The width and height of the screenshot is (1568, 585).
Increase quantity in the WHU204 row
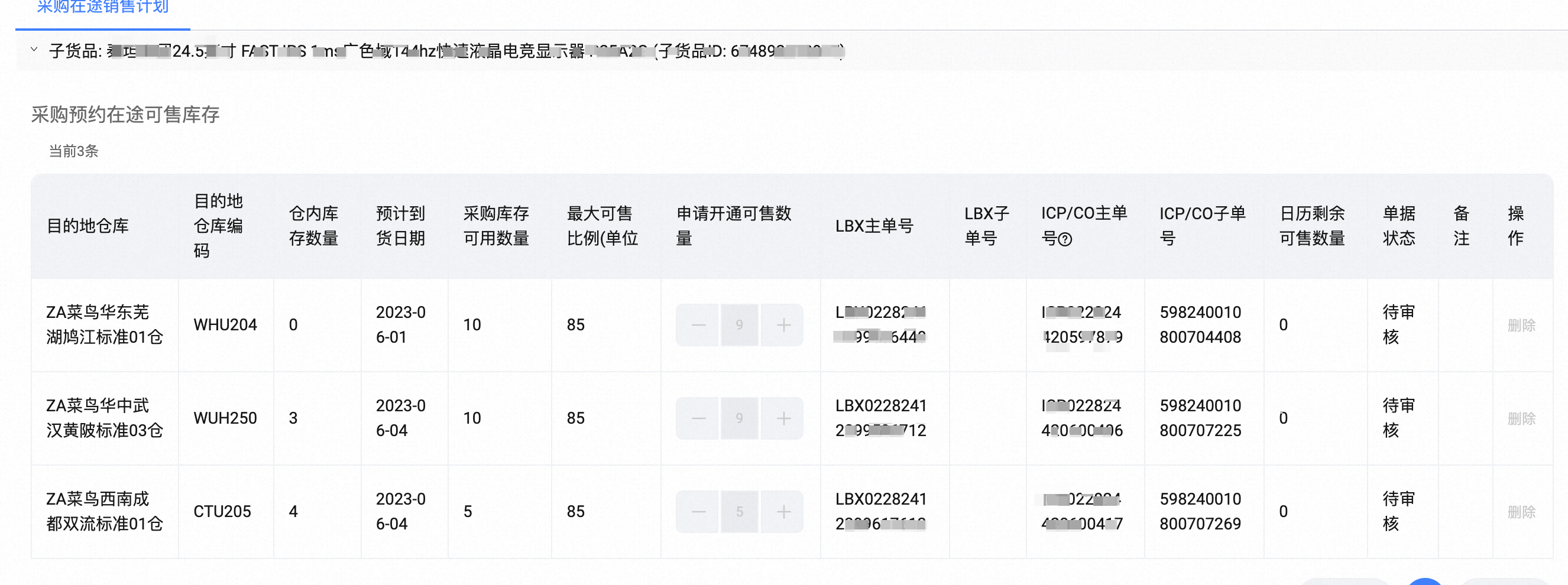point(783,326)
